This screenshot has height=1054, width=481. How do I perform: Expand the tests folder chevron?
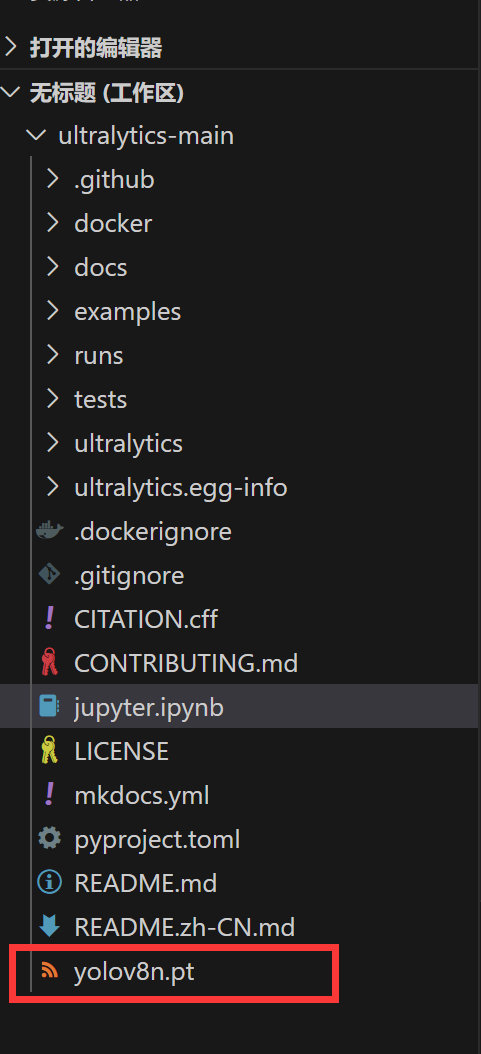52,399
